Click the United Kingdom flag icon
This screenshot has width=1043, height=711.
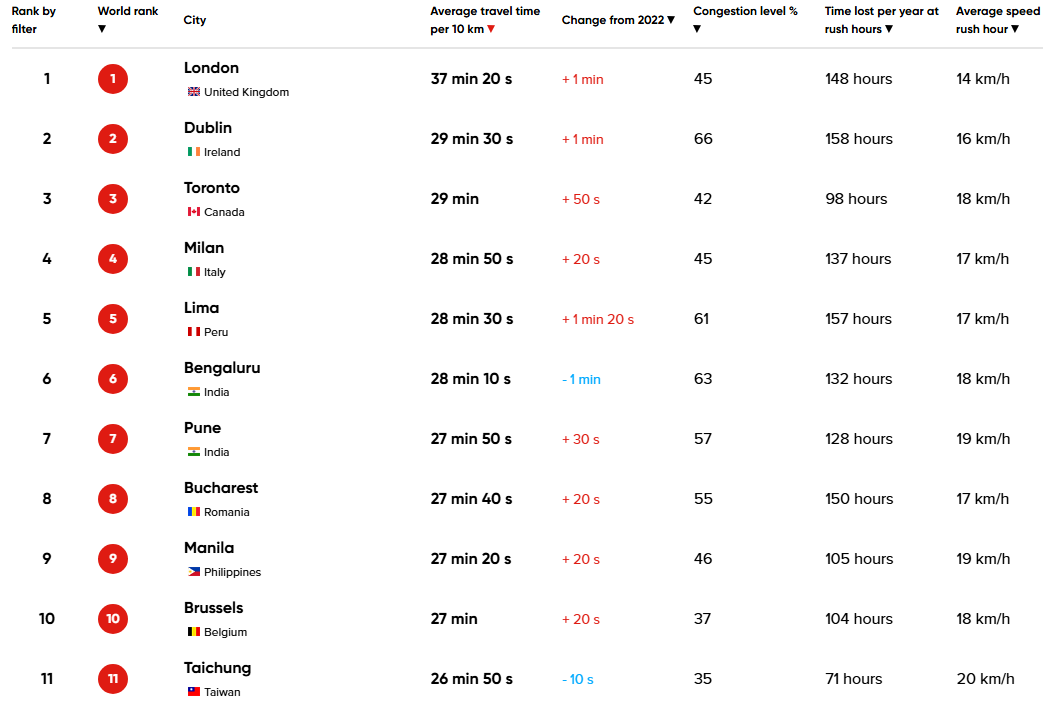[194, 92]
